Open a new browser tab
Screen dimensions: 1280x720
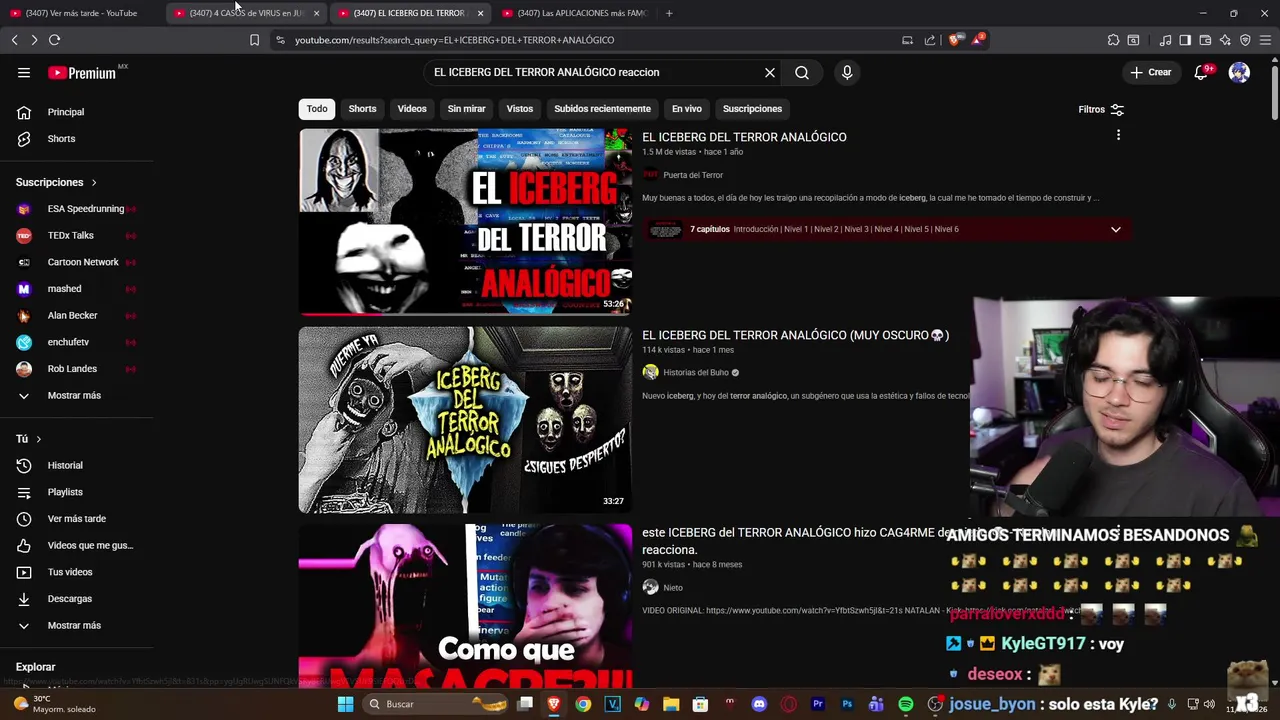click(x=669, y=13)
